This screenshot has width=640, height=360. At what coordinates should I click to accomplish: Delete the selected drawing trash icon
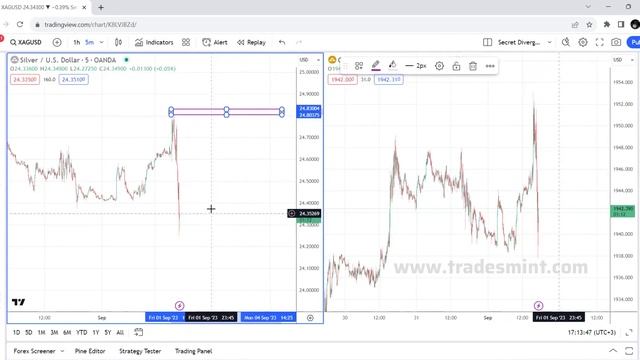click(x=473, y=66)
